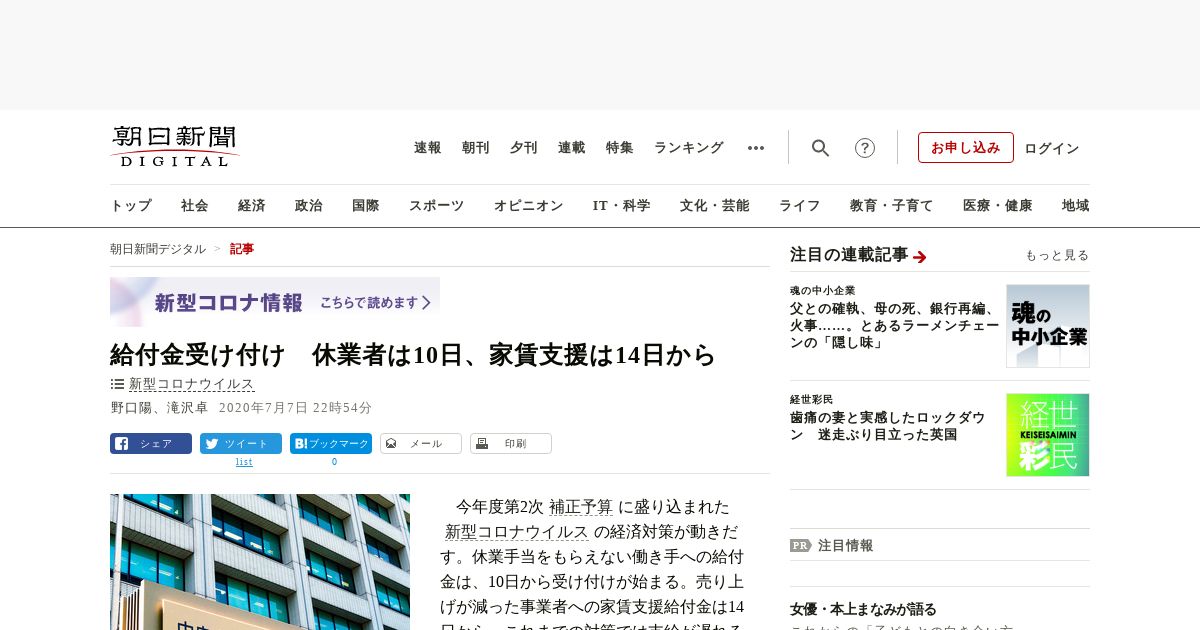Click the Hatena bookmark count 0
The image size is (1200, 630).
click(x=334, y=462)
